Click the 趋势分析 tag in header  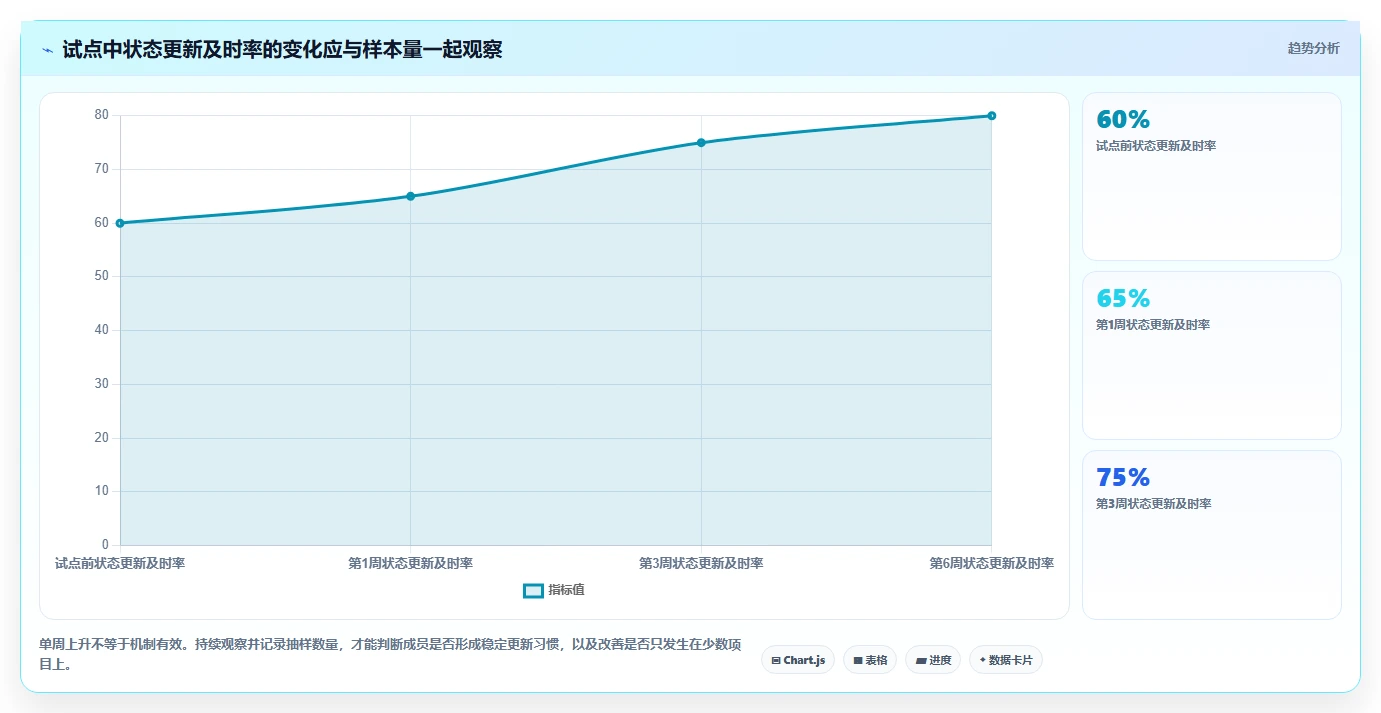[1313, 48]
